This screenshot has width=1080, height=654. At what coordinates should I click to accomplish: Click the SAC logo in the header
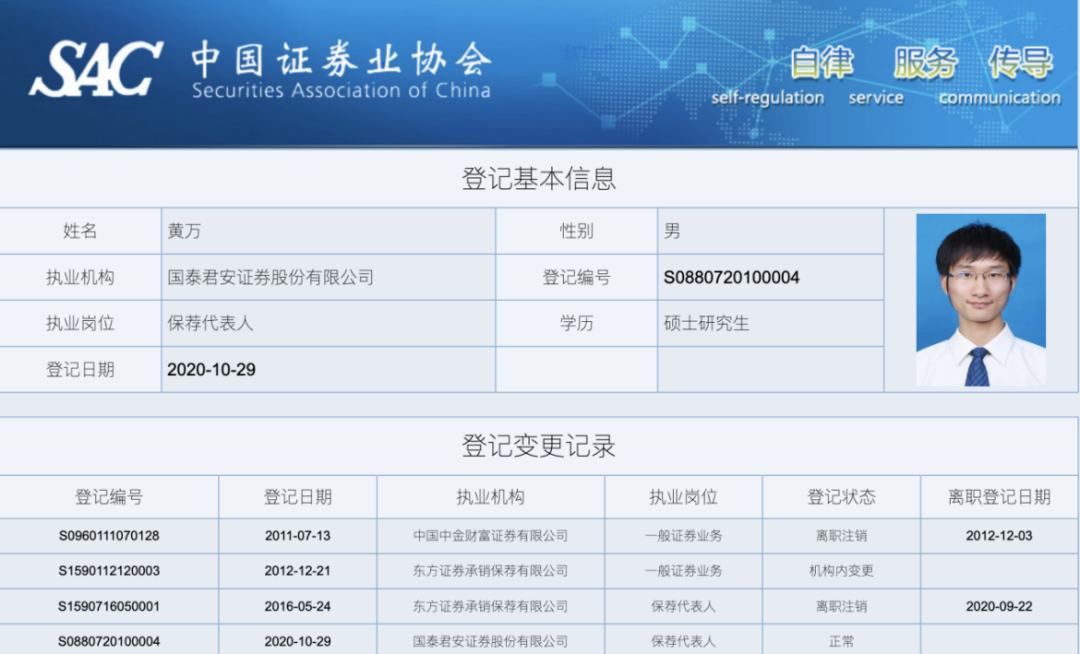(x=95, y=69)
